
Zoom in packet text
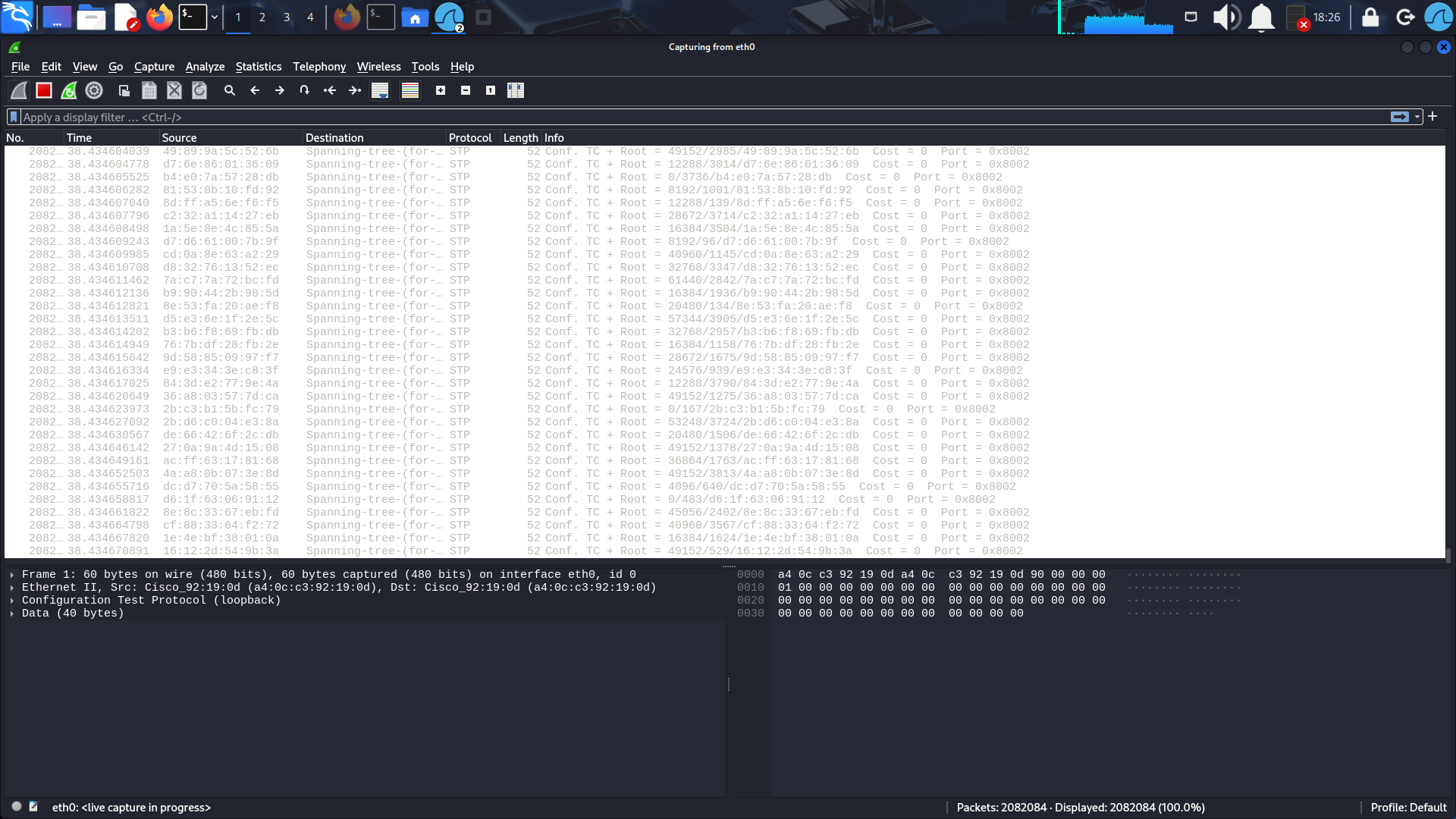point(441,90)
